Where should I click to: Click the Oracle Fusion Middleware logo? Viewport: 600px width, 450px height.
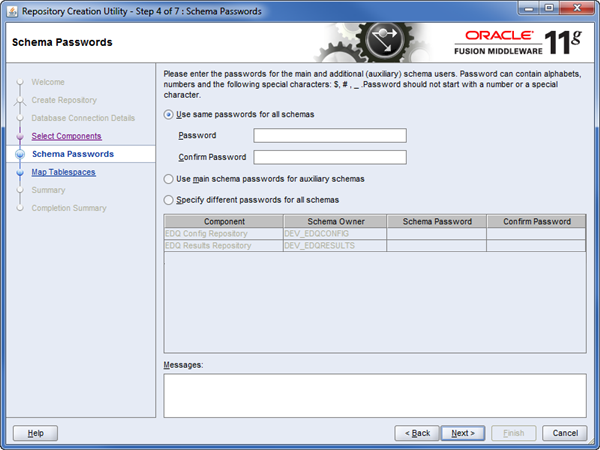pos(518,42)
